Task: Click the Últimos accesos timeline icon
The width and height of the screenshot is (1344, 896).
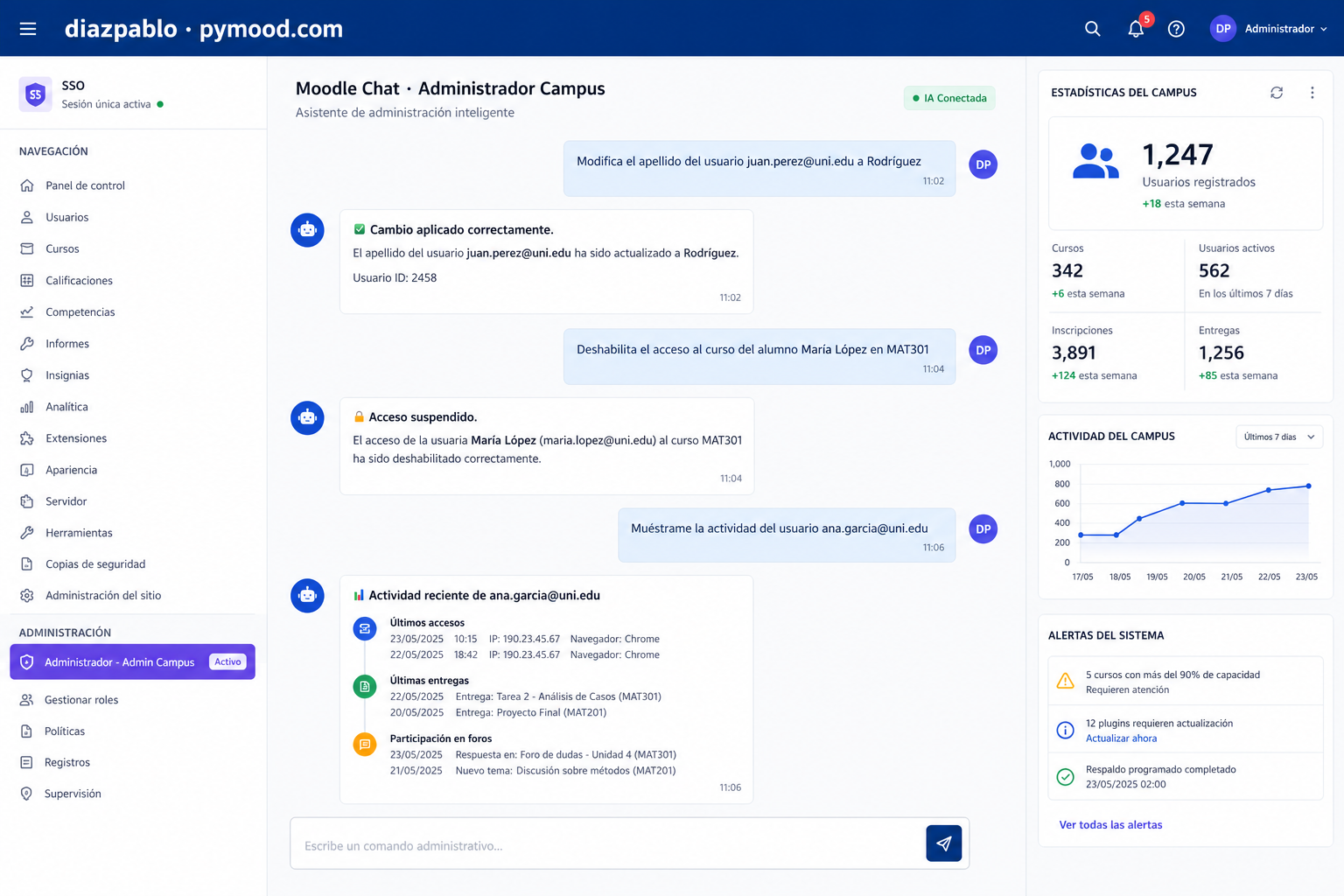Action: pyautogui.click(x=365, y=629)
